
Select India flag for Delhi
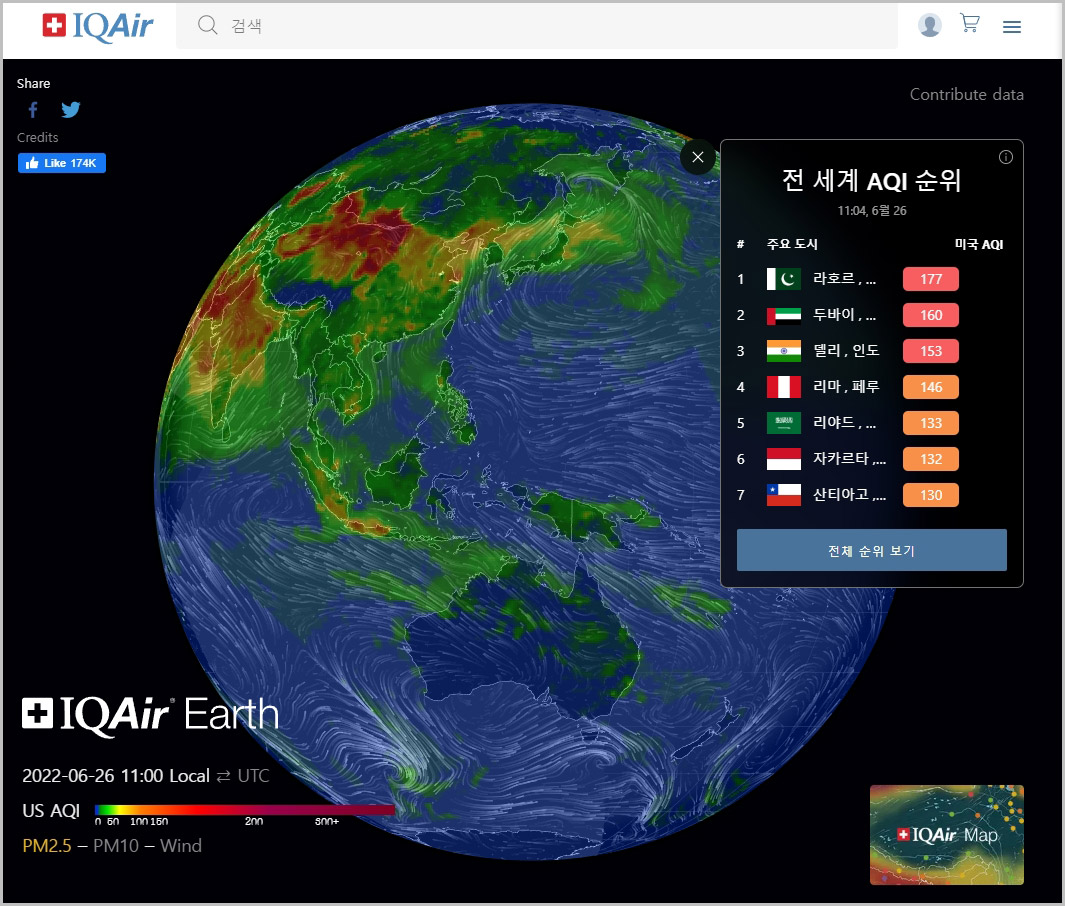pyautogui.click(x=783, y=351)
